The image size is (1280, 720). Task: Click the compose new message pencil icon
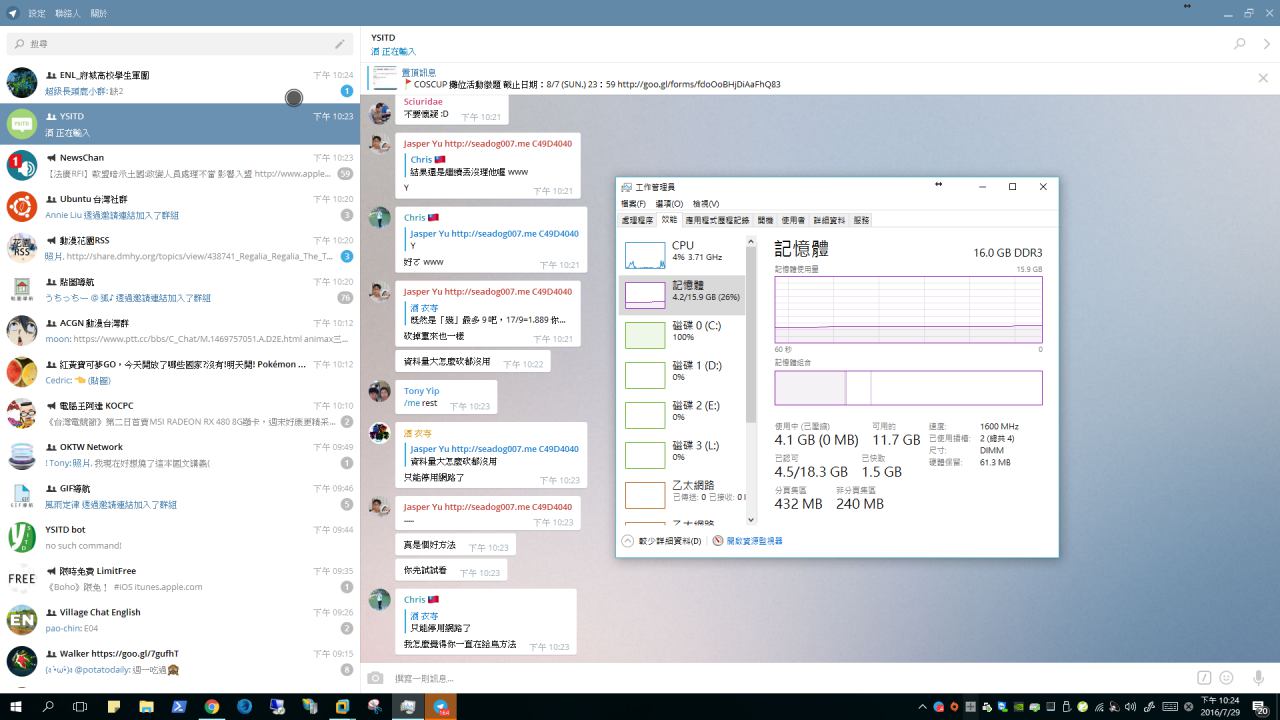point(340,44)
